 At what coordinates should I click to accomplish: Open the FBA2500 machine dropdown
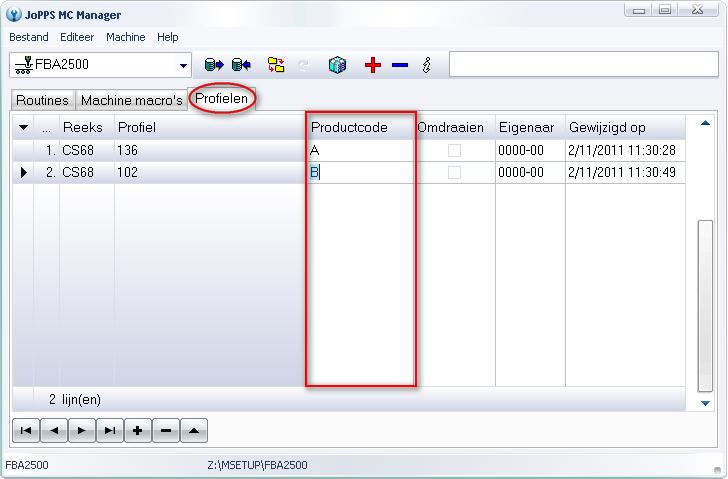click(183, 65)
